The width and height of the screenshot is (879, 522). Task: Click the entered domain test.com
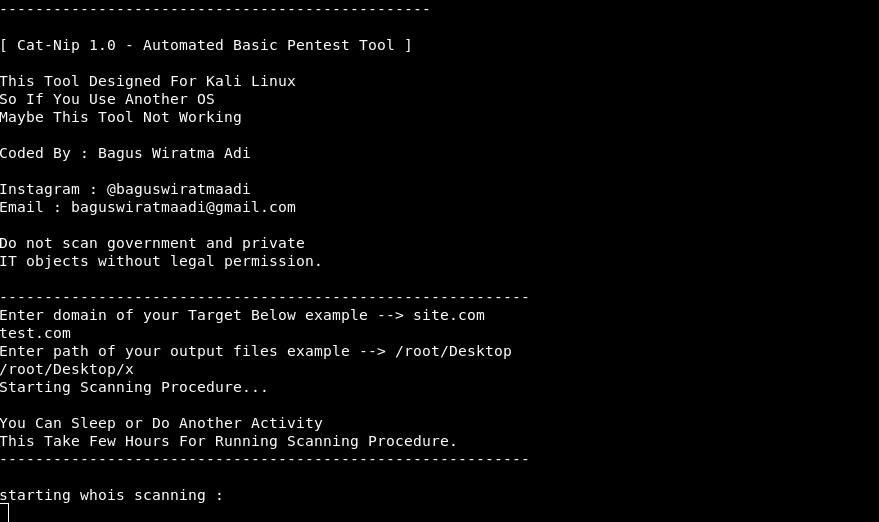coord(36,333)
